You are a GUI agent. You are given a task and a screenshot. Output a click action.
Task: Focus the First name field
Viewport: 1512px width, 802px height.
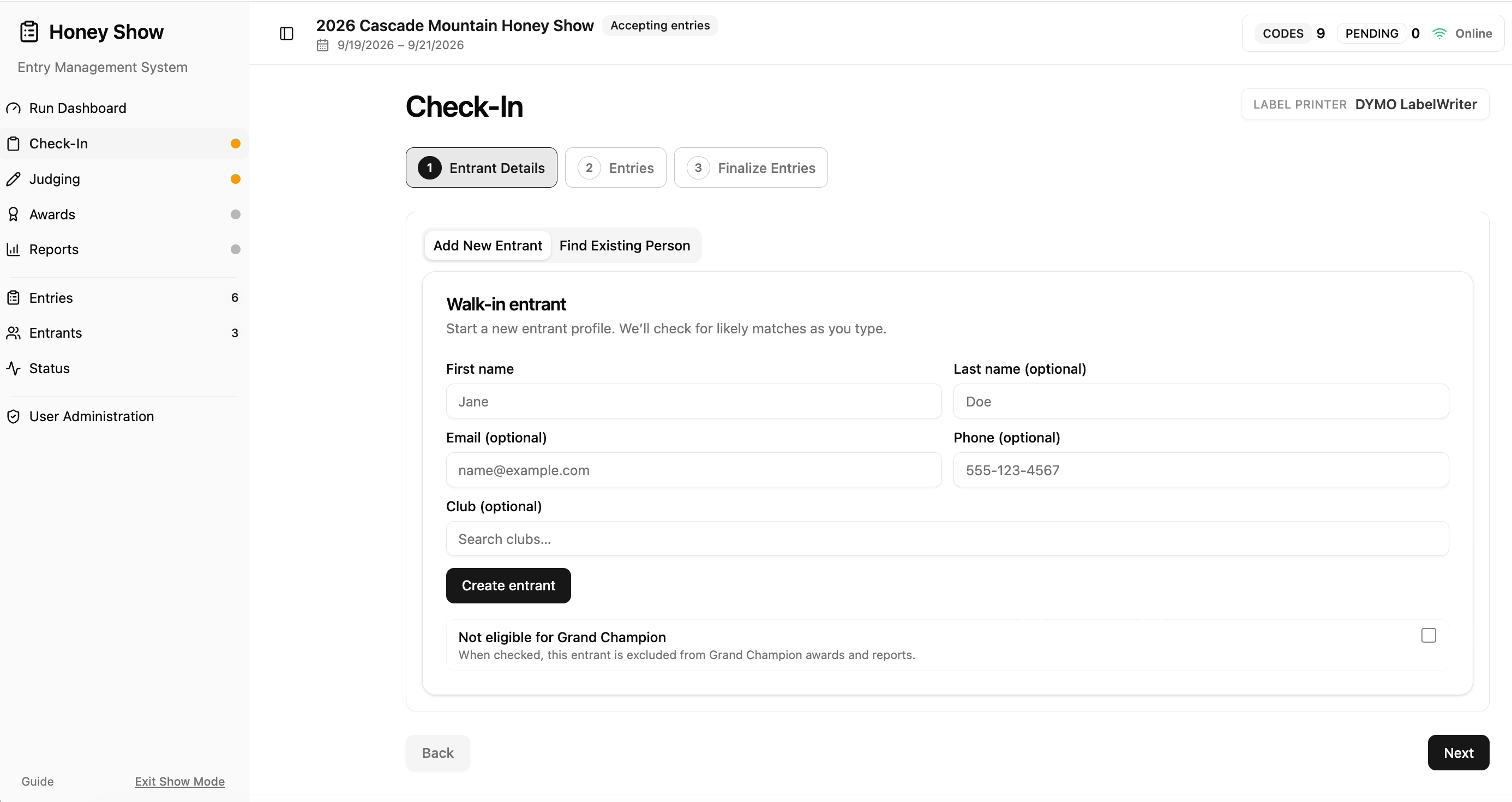click(693, 401)
